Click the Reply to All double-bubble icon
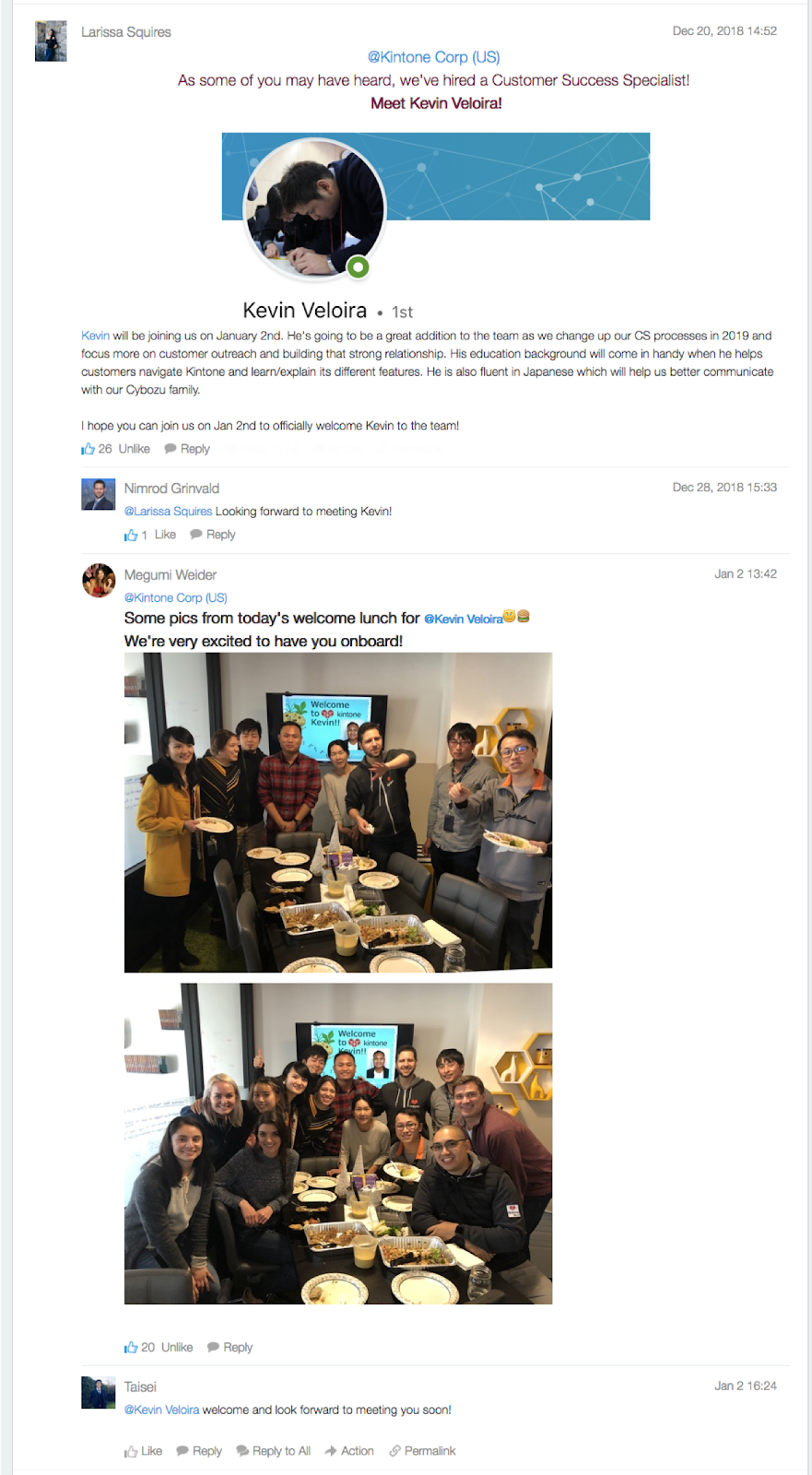The width and height of the screenshot is (812, 1475). pyautogui.click(x=242, y=1451)
